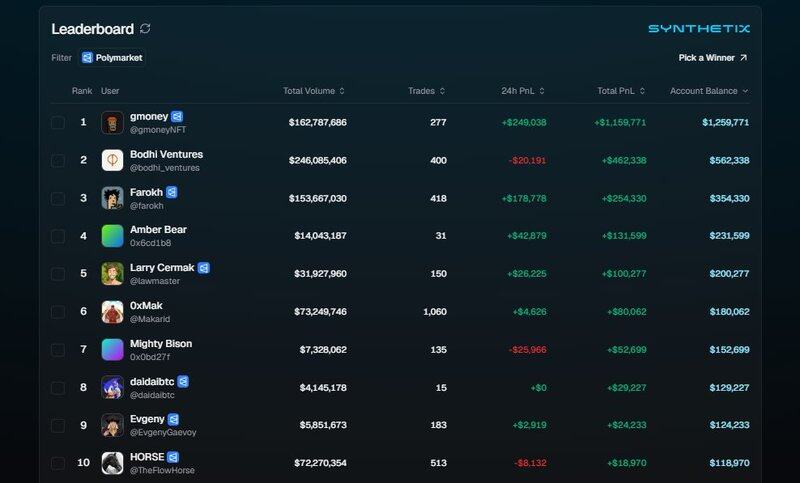
Task: Click Bodhi Ventures avatar icon
Action: [112, 160]
